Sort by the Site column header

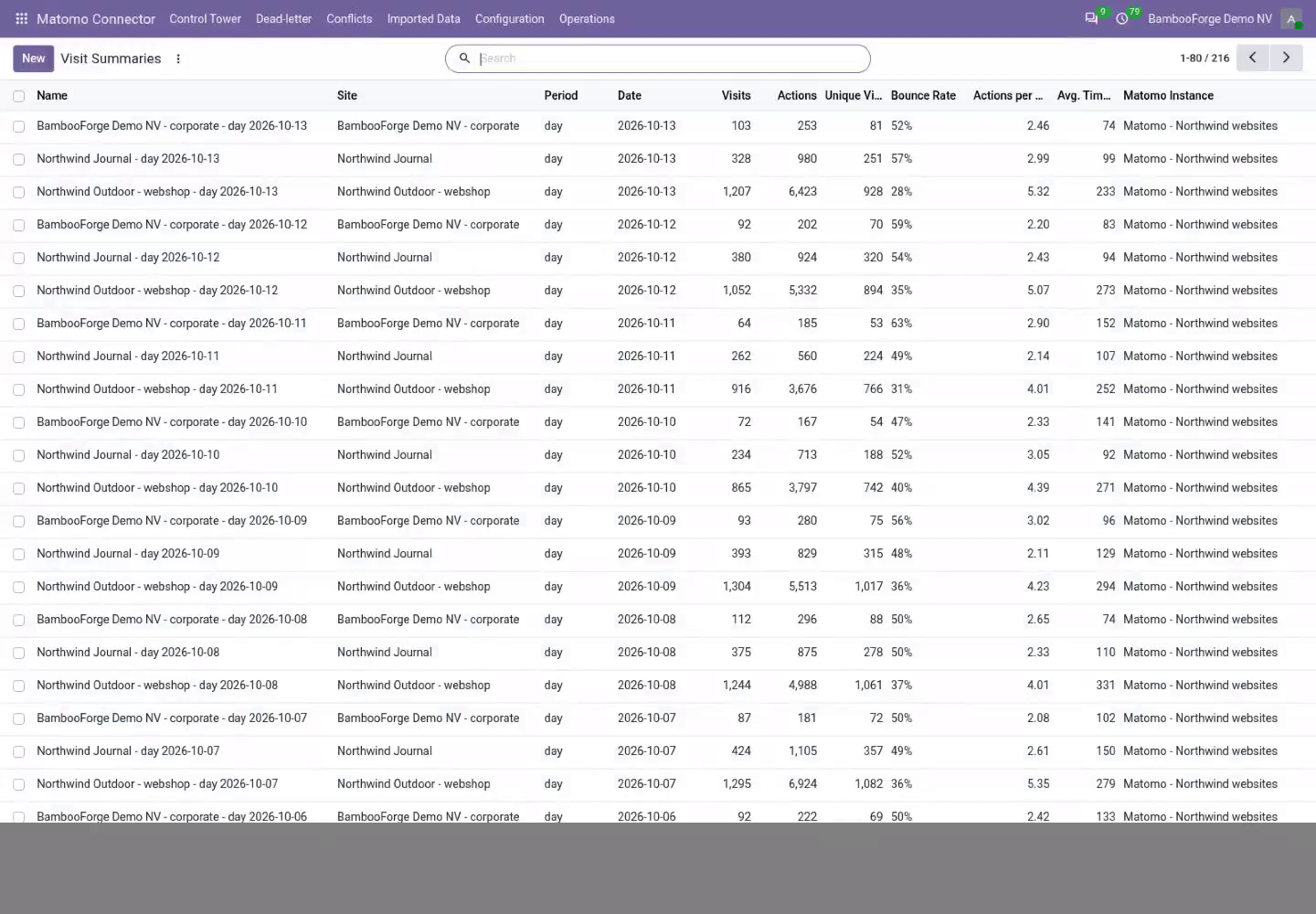point(347,95)
